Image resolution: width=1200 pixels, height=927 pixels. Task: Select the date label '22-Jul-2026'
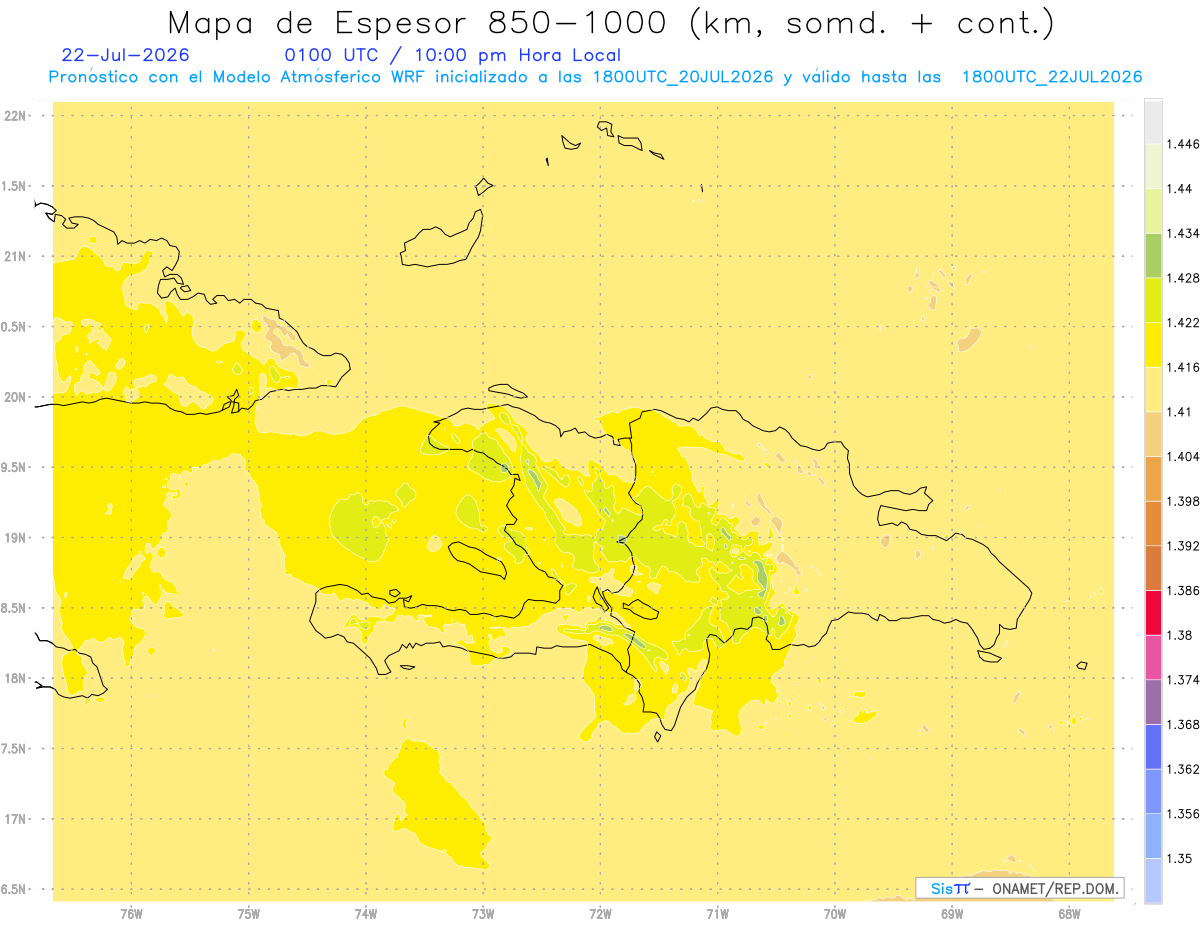click(125, 55)
